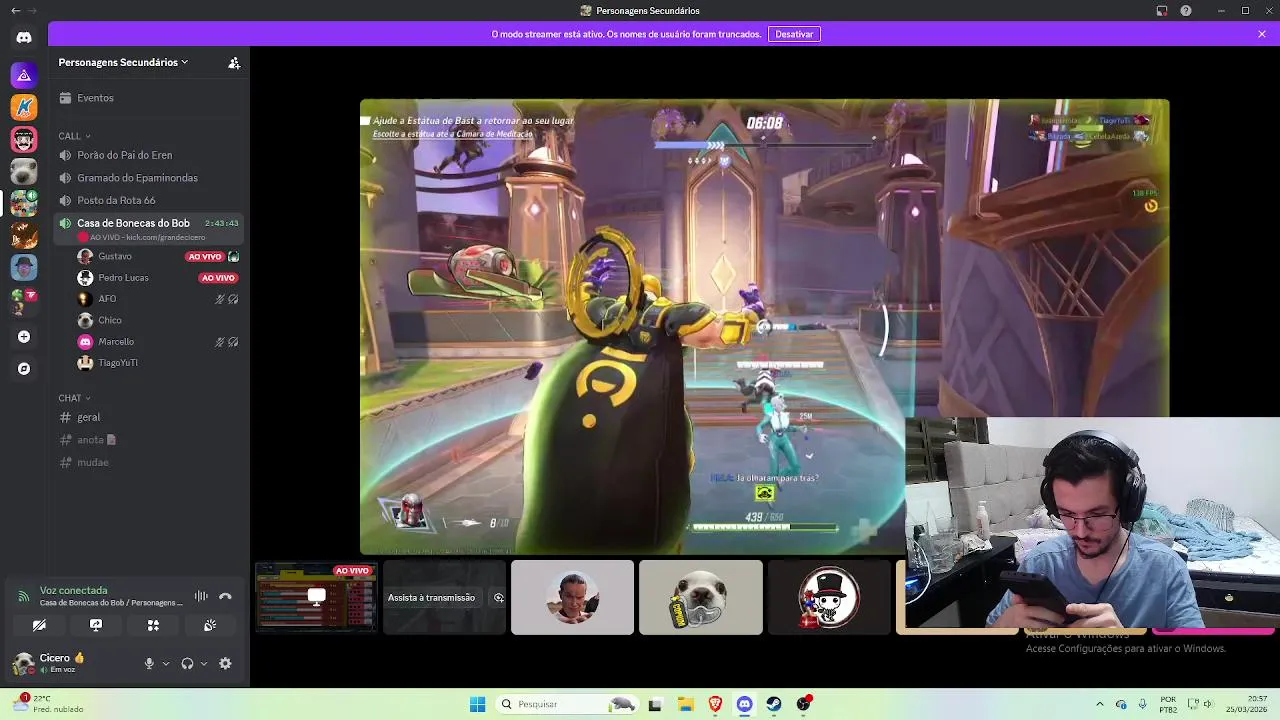Click Desativar to turn off streamer mode
Viewport: 1280px width, 720px height.
[x=794, y=34]
